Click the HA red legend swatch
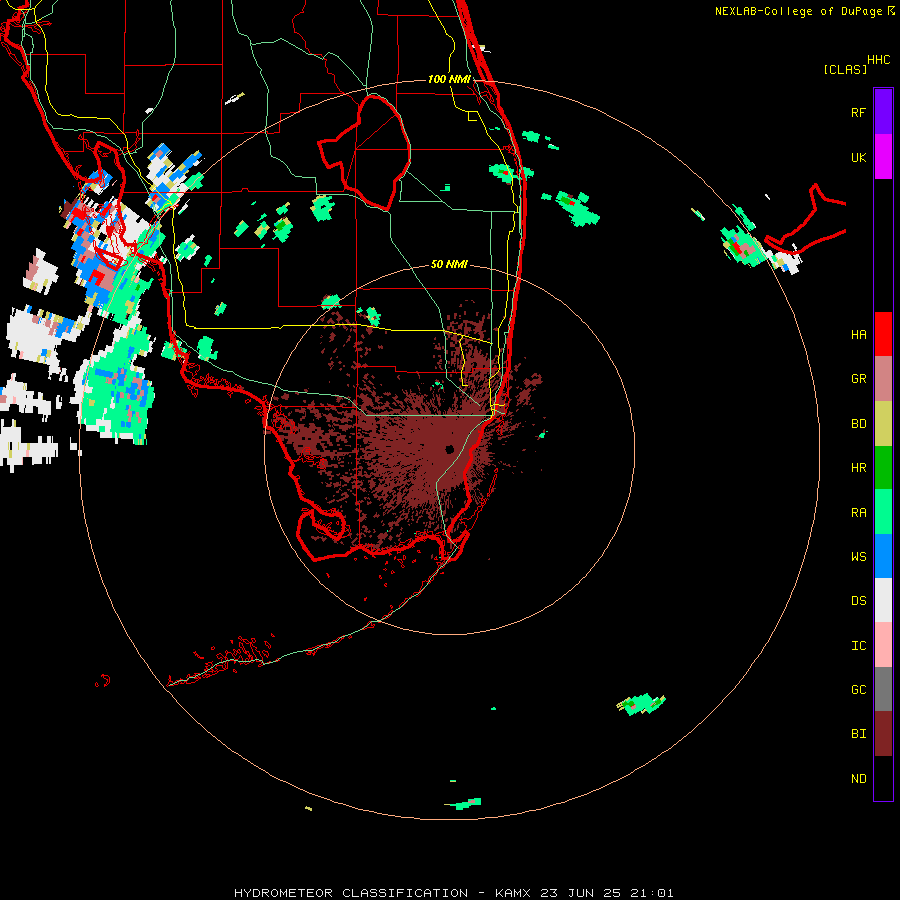The width and height of the screenshot is (900, 900). (x=883, y=334)
